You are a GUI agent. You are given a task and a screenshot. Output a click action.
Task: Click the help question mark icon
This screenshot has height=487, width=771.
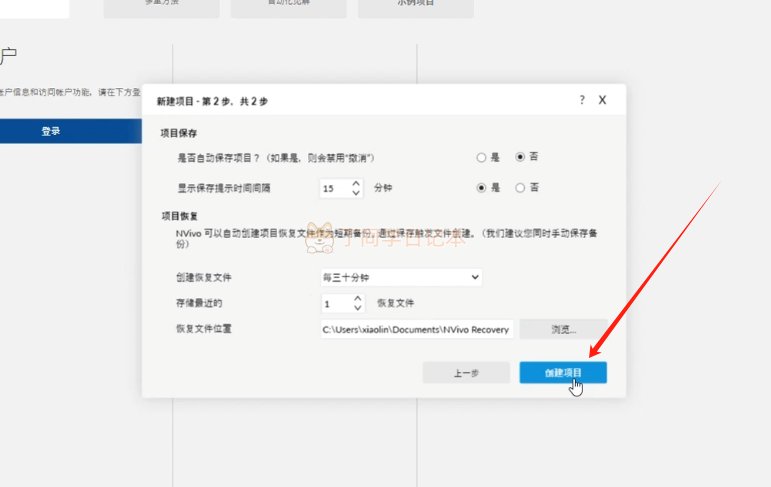582,101
